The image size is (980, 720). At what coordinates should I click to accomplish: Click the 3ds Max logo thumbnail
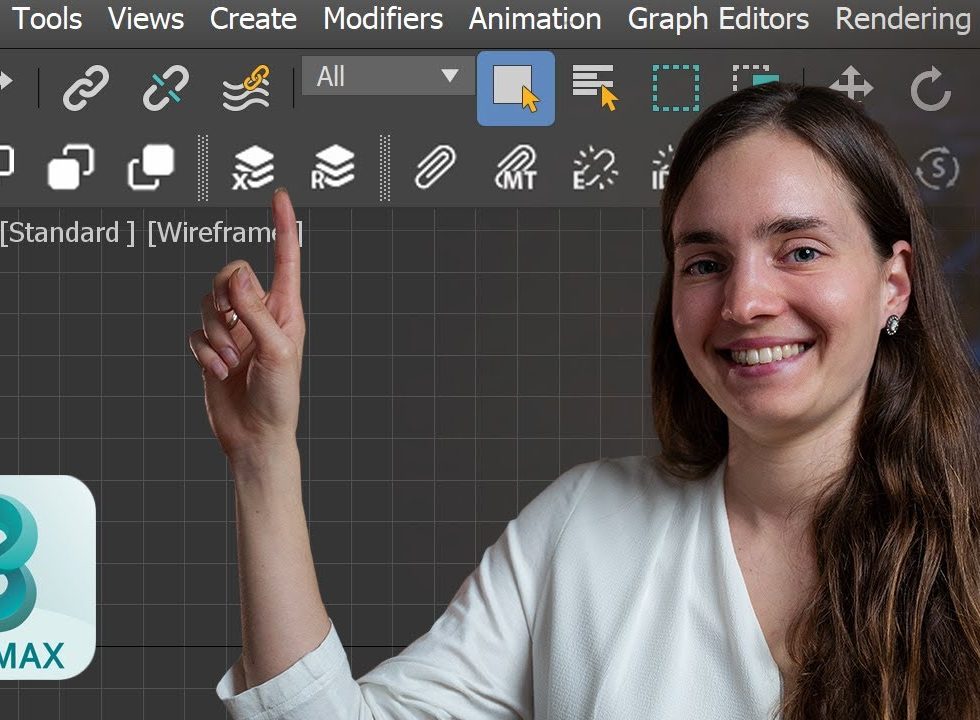(47, 577)
